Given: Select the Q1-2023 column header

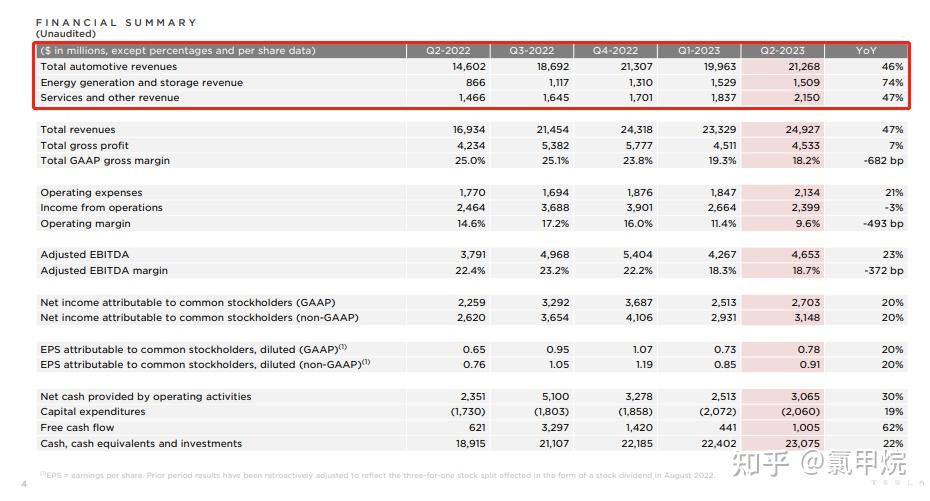Looking at the screenshot, I should coord(699,51).
